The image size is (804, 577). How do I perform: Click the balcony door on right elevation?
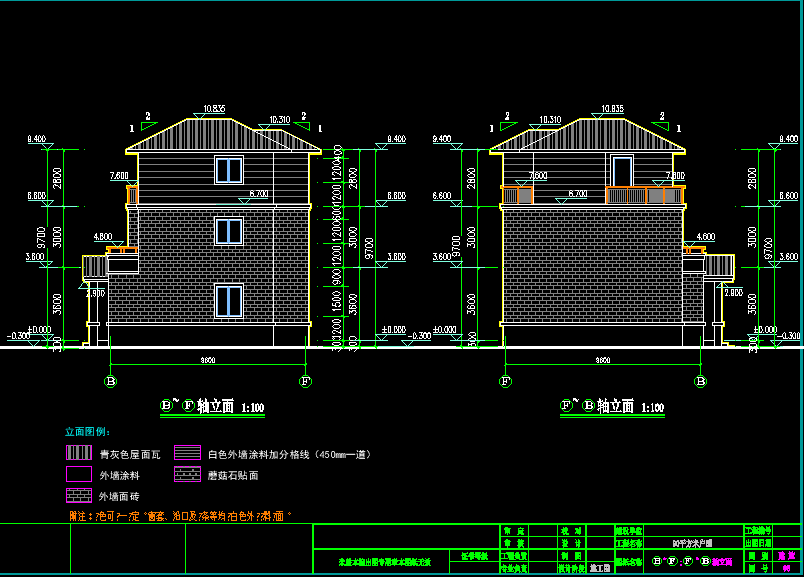622,171
